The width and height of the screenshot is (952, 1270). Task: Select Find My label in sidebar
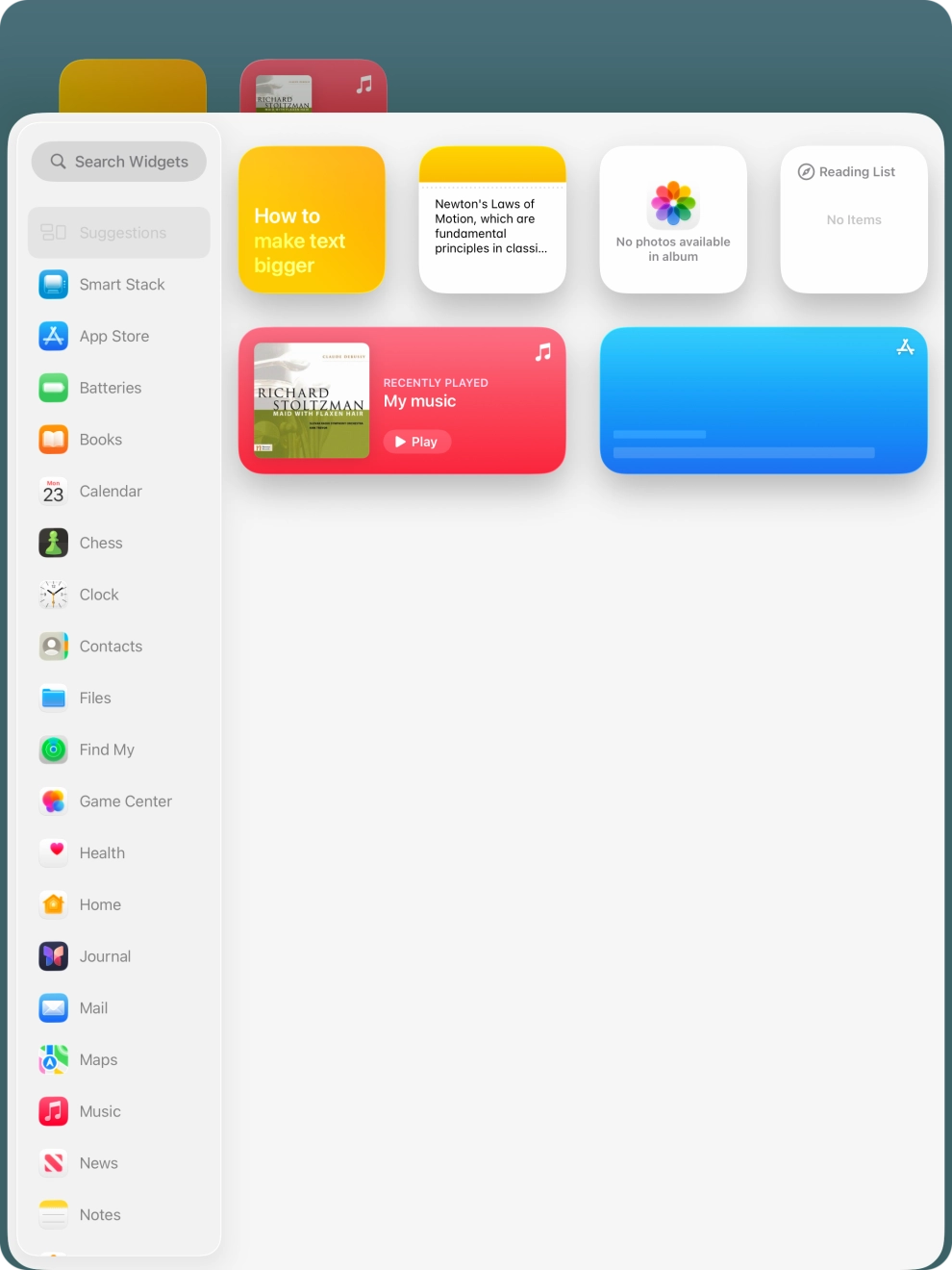(107, 749)
